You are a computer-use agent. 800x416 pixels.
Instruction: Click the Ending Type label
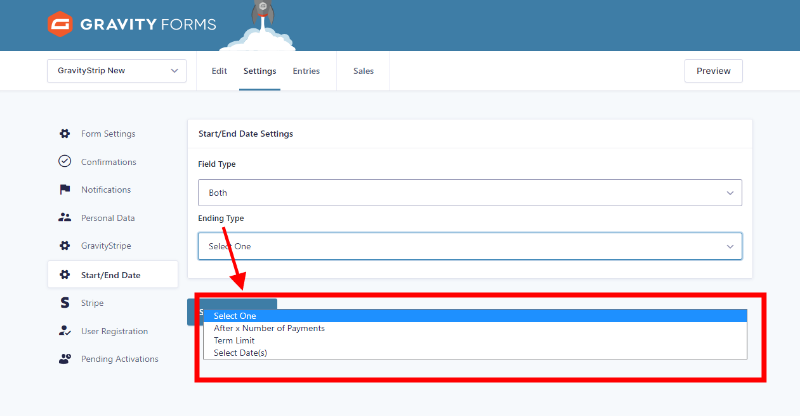(x=221, y=218)
